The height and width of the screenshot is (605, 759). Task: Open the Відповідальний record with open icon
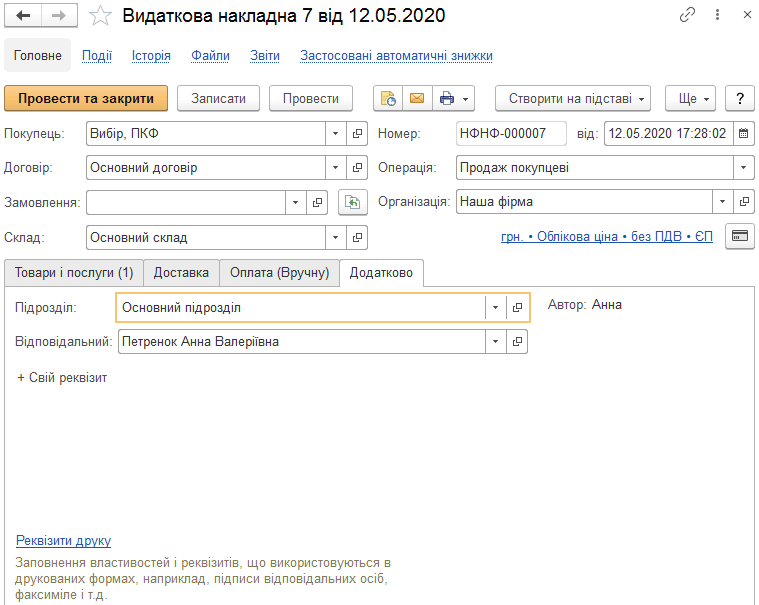pyautogui.click(x=517, y=341)
